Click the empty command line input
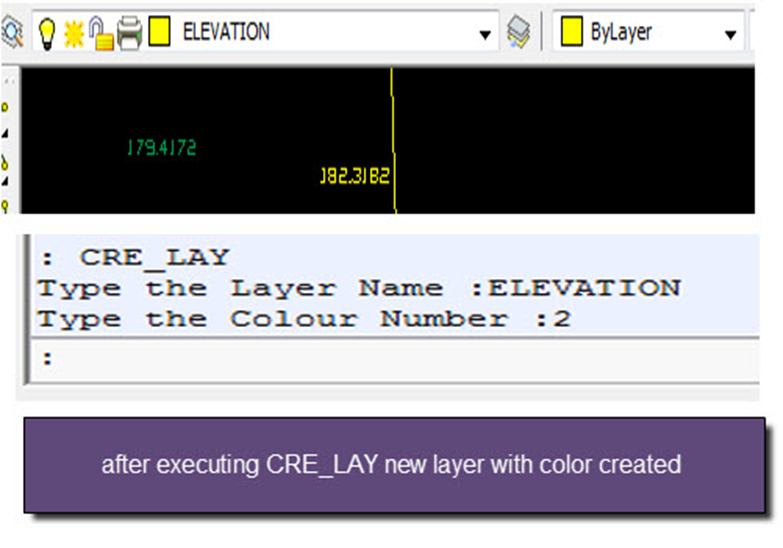Viewport: 783px width, 548px height. (400, 357)
